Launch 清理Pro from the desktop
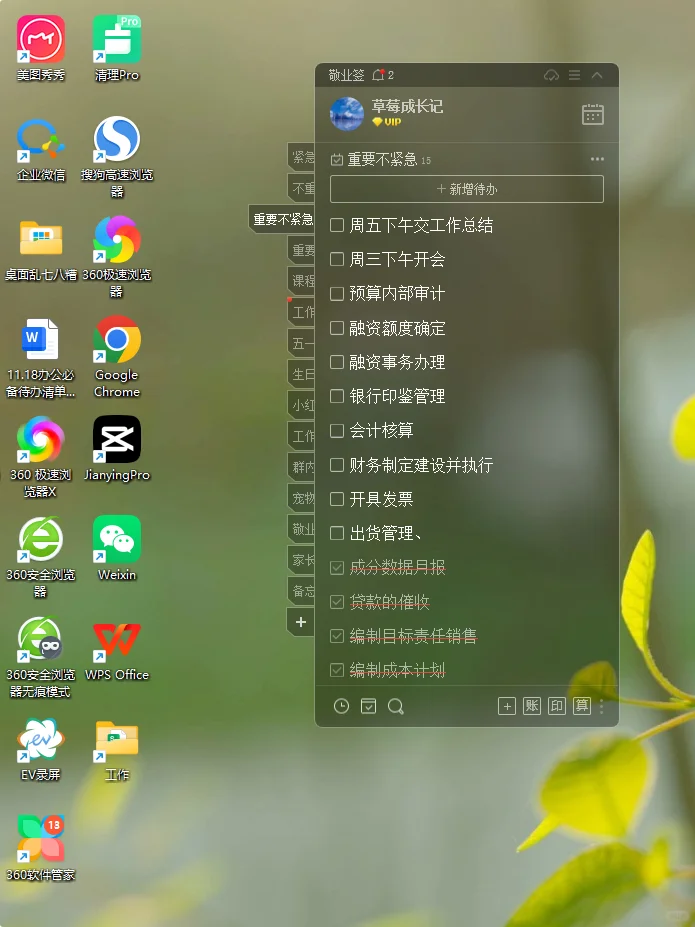 tap(117, 48)
